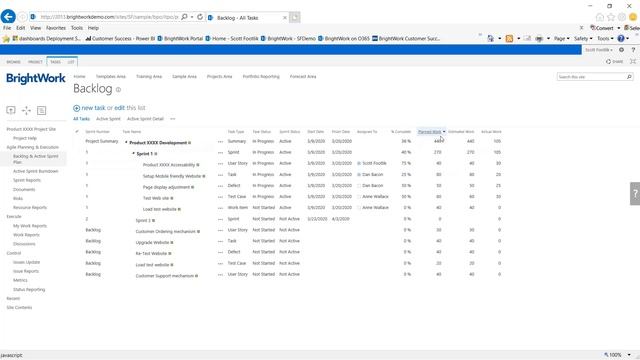
Task: Click presence box beside Anne Wallace Test Case row
Action: [x=359, y=197]
